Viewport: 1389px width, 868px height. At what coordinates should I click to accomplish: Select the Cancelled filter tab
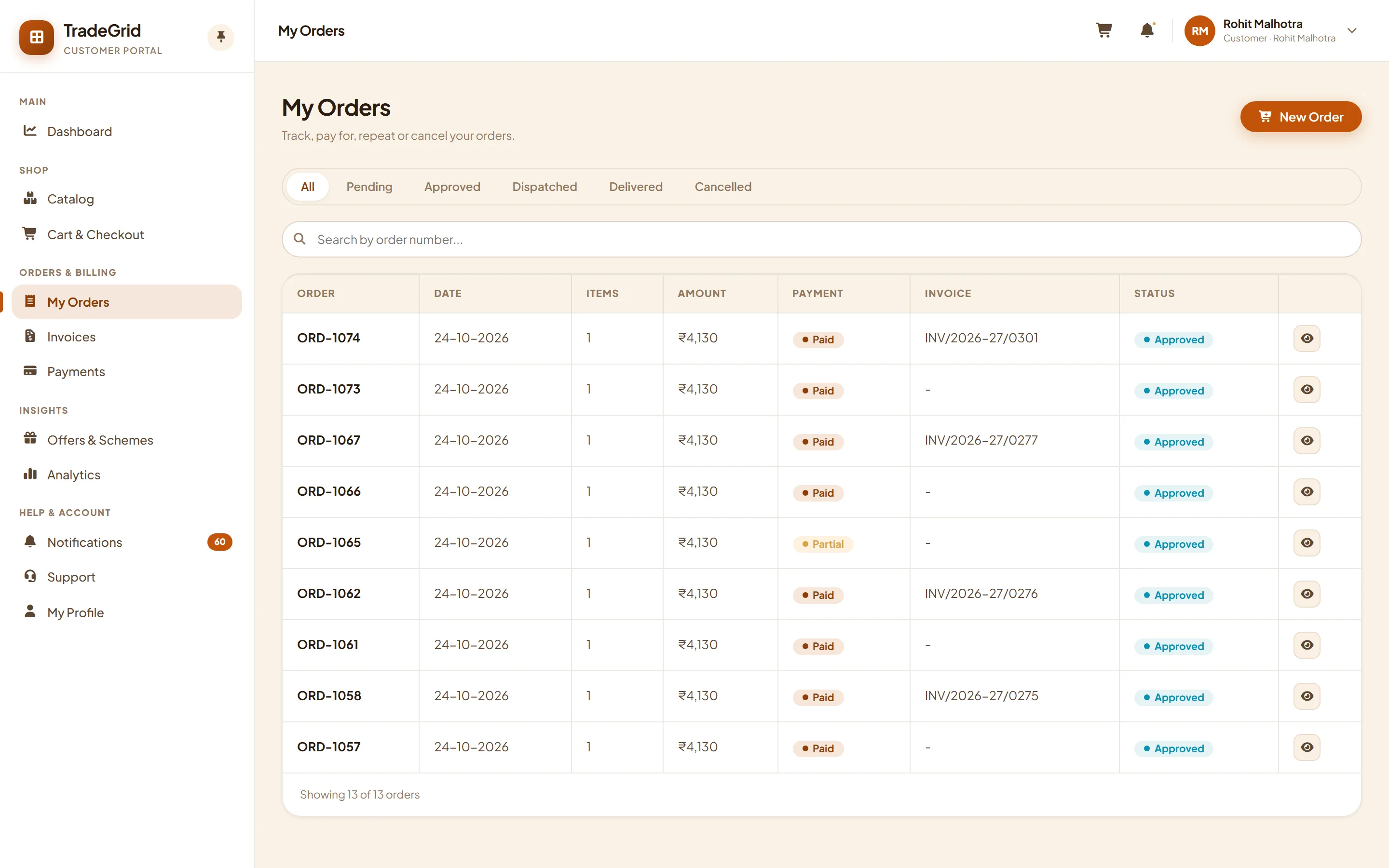pos(722,187)
